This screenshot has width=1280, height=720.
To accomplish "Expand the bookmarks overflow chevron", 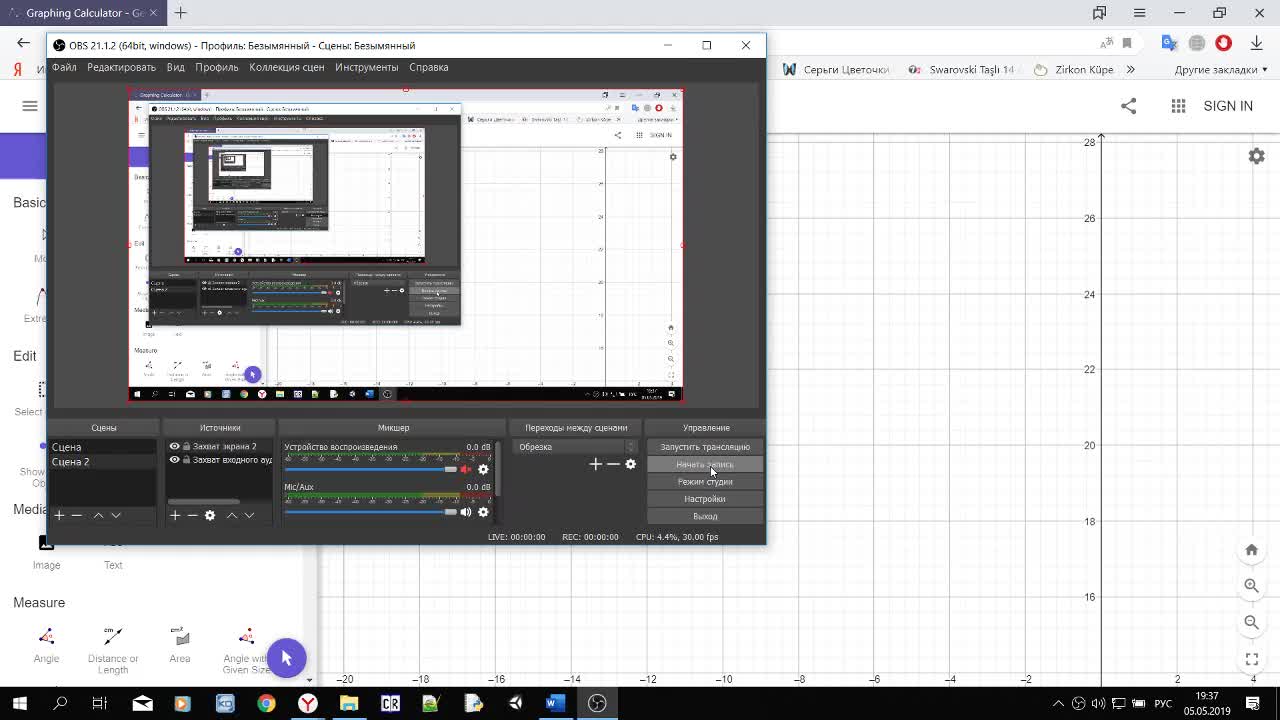I will (x=1130, y=69).
